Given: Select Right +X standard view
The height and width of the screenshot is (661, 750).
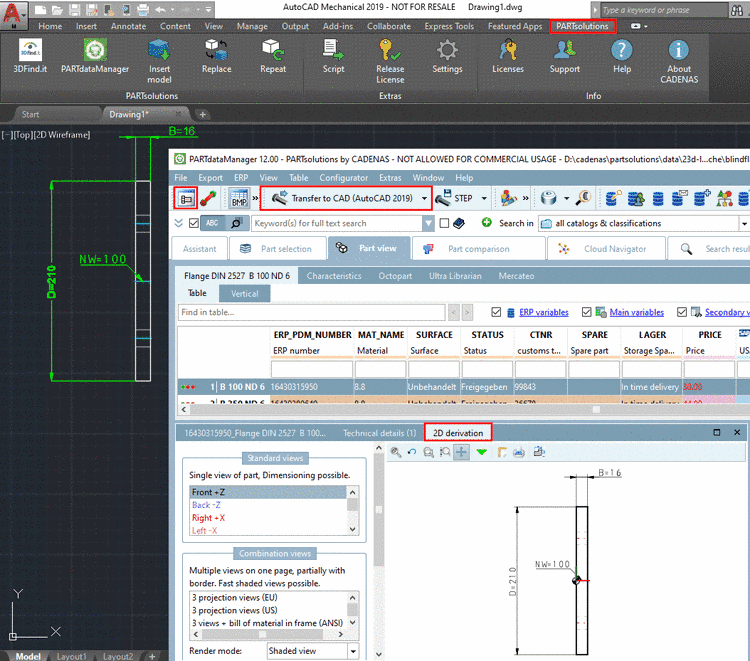Looking at the screenshot, I should 209,518.
